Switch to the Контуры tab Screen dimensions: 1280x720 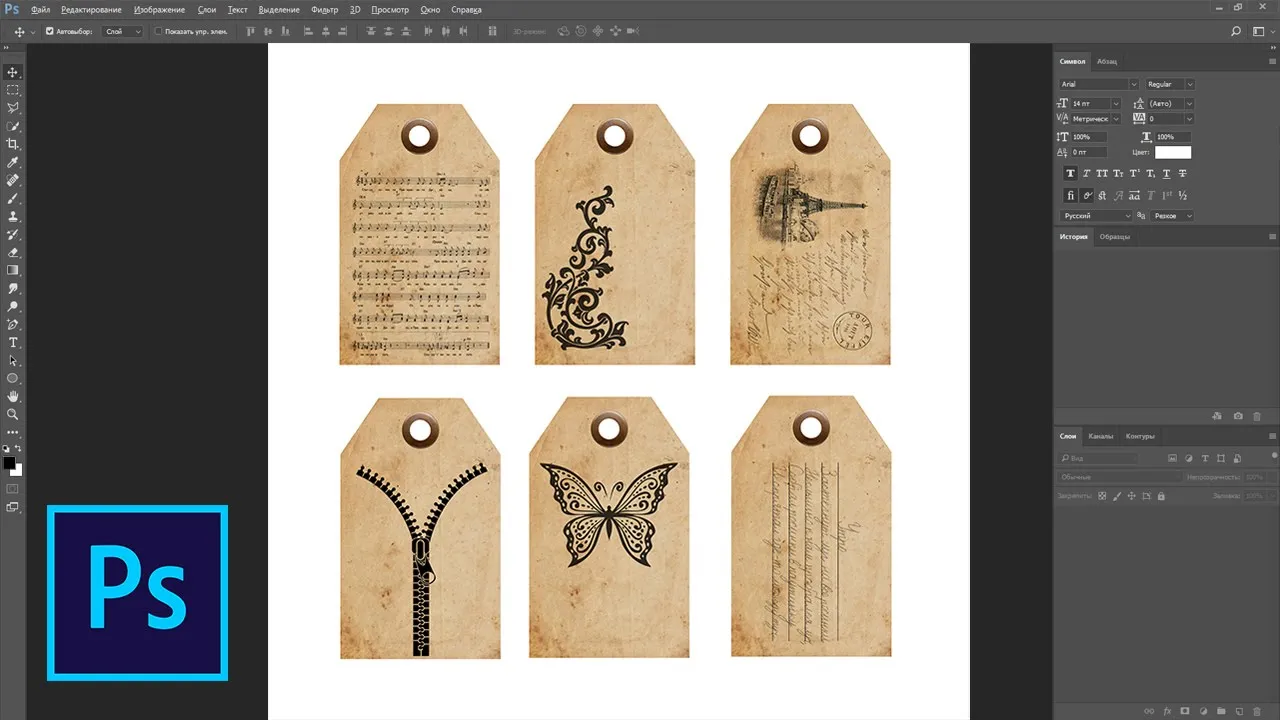1140,436
